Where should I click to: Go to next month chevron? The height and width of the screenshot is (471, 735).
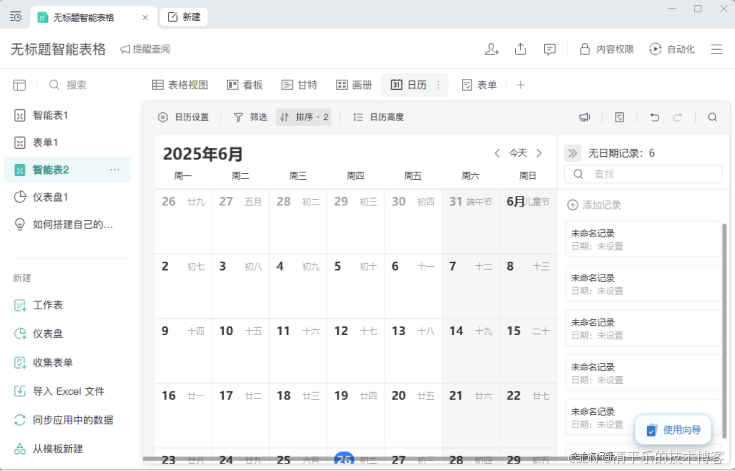(x=539, y=153)
